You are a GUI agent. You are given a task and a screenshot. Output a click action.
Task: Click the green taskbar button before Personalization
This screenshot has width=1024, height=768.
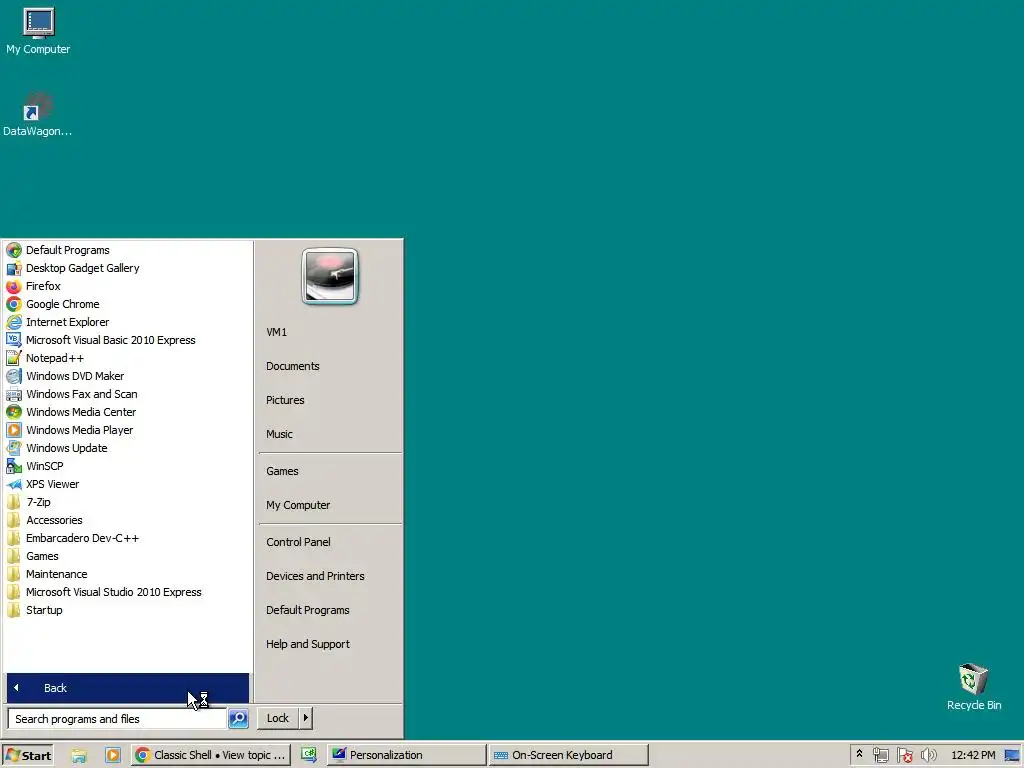[x=308, y=755]
